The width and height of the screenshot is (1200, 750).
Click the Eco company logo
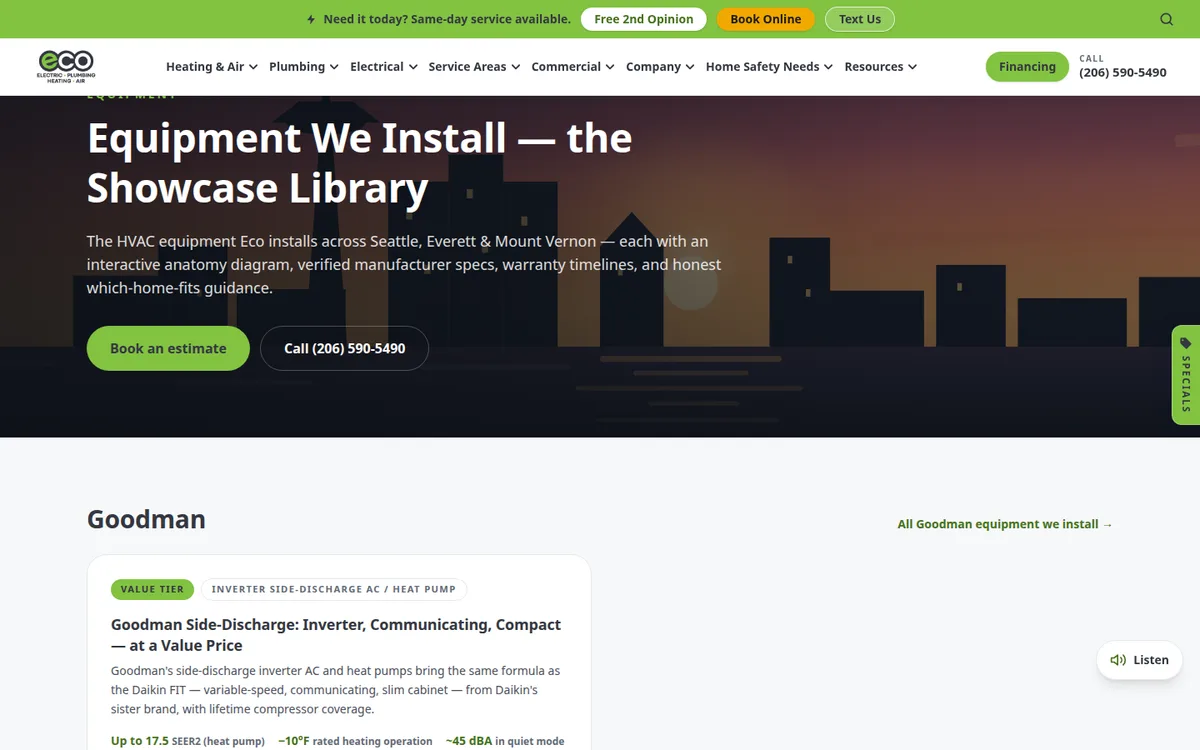tap(66, 66)
